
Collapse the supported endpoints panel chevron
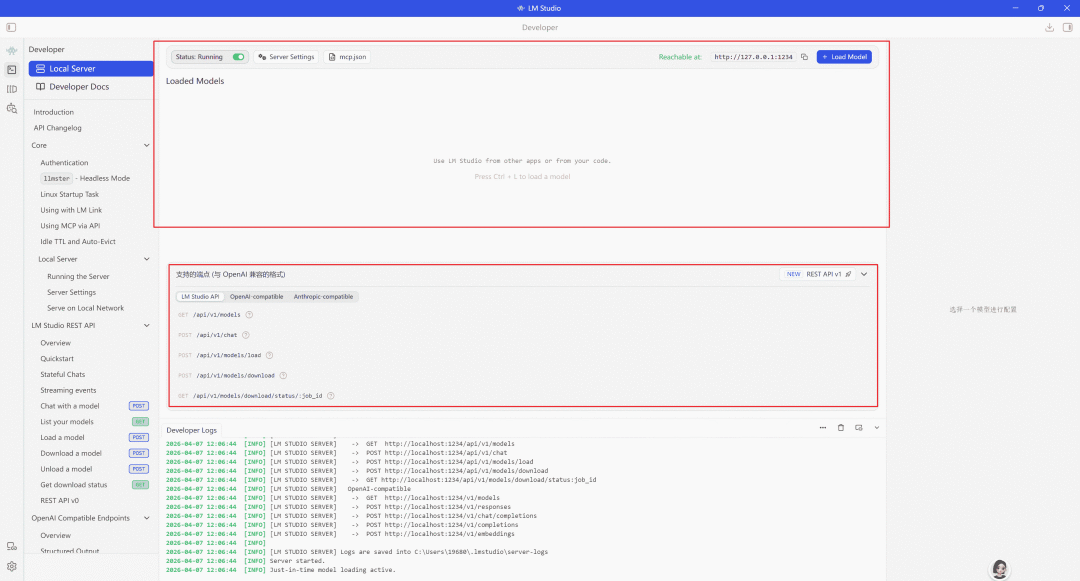[x=864, y=274]
